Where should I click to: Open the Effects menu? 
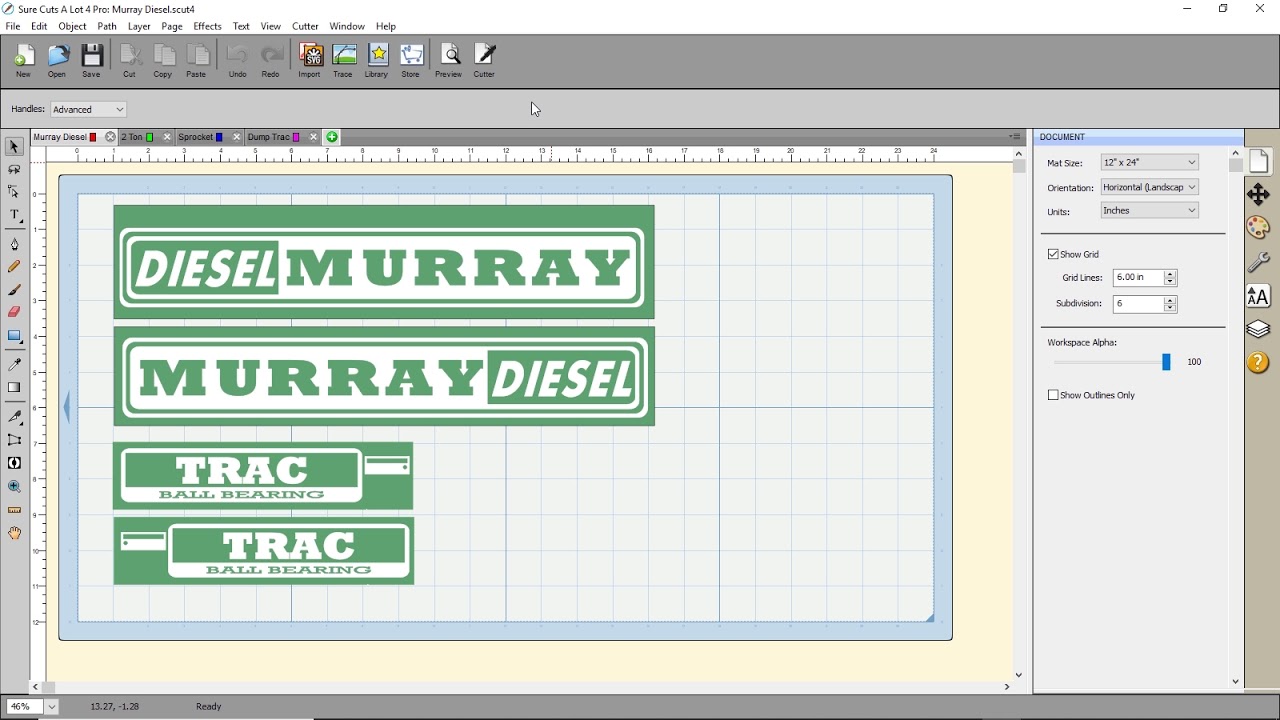(x=208, y=26)
